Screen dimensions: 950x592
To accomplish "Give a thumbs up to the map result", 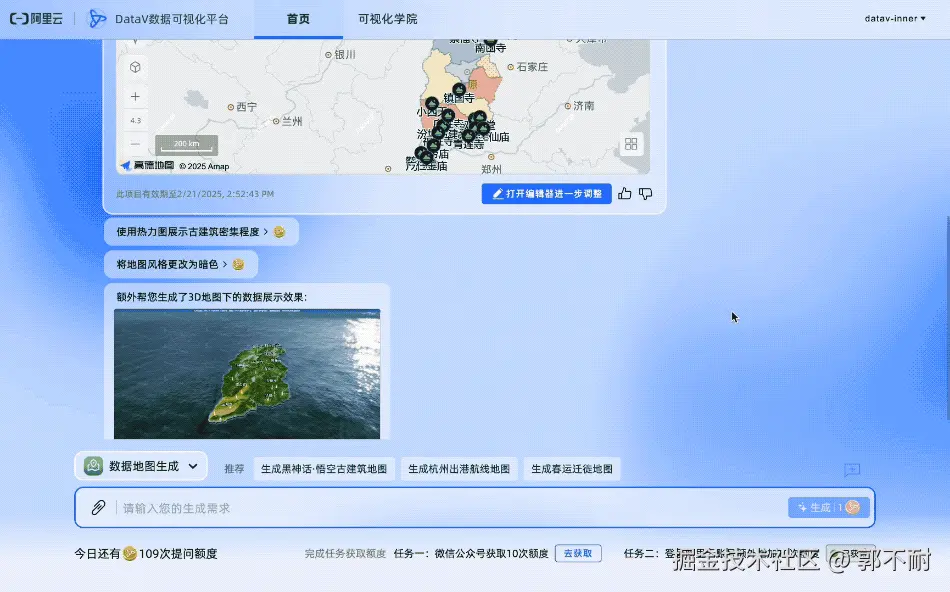I will (x=624, y=194).
